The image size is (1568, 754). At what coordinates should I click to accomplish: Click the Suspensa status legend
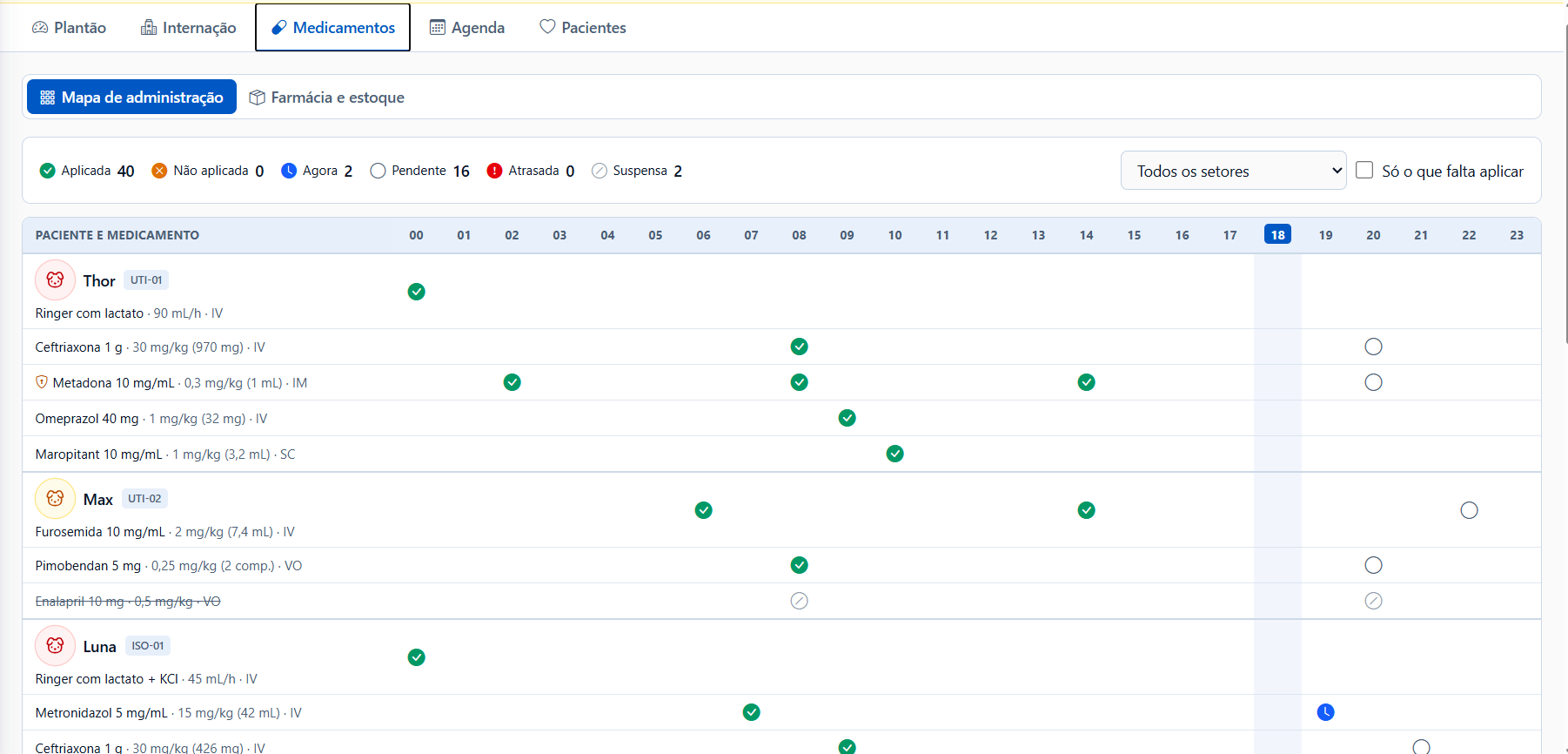click(x=637, y=171)
